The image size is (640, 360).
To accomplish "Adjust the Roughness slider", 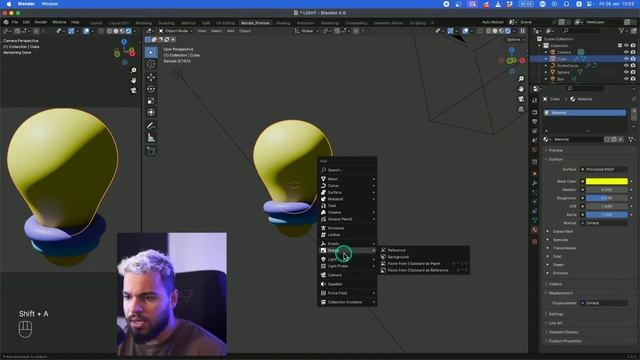I will pyautogui.click(x=607, y=198).
